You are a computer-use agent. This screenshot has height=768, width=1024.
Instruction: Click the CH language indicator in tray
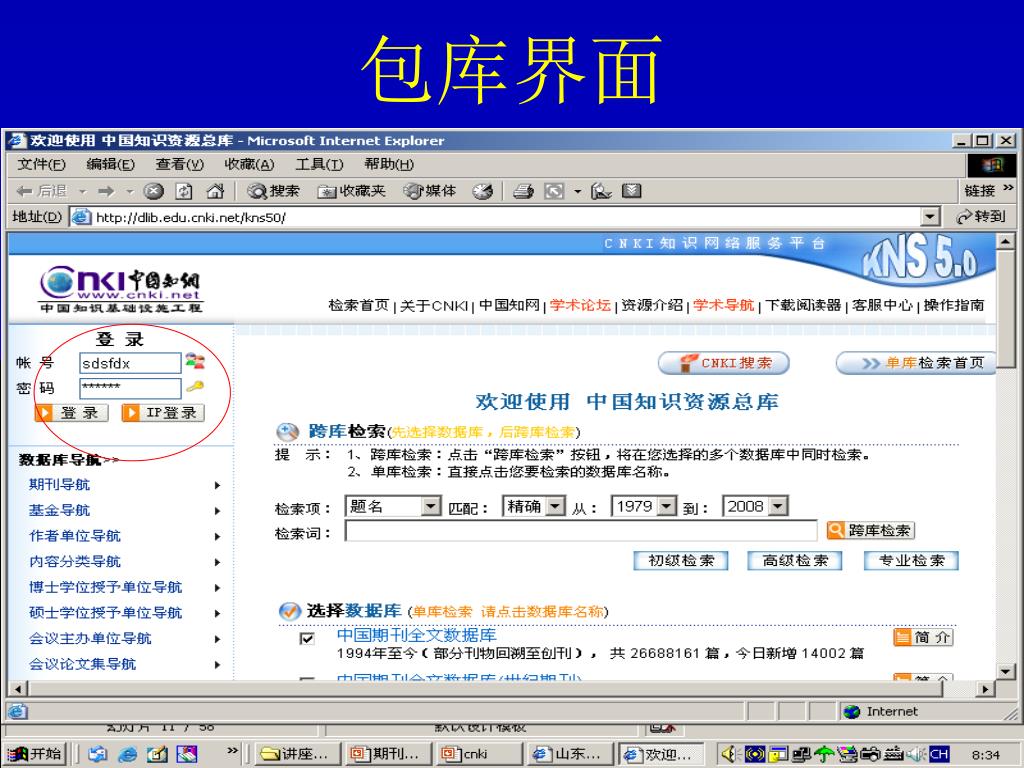point(938,754)
